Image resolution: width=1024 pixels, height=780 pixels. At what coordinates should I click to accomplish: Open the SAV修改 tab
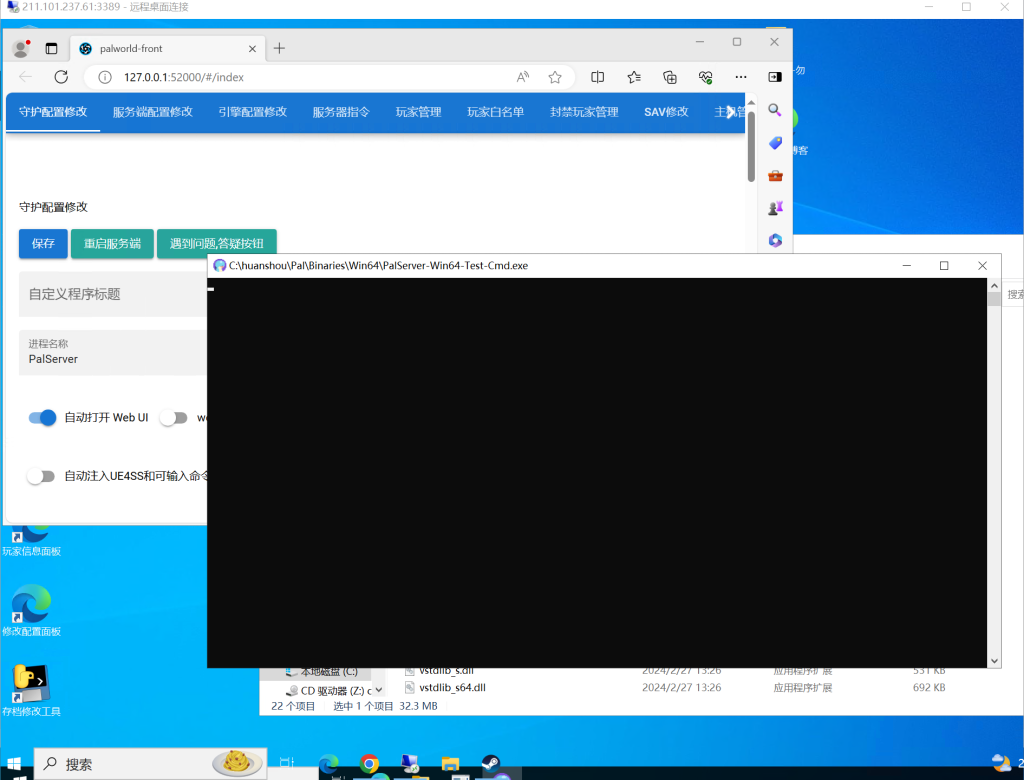(x=666, y=112)
